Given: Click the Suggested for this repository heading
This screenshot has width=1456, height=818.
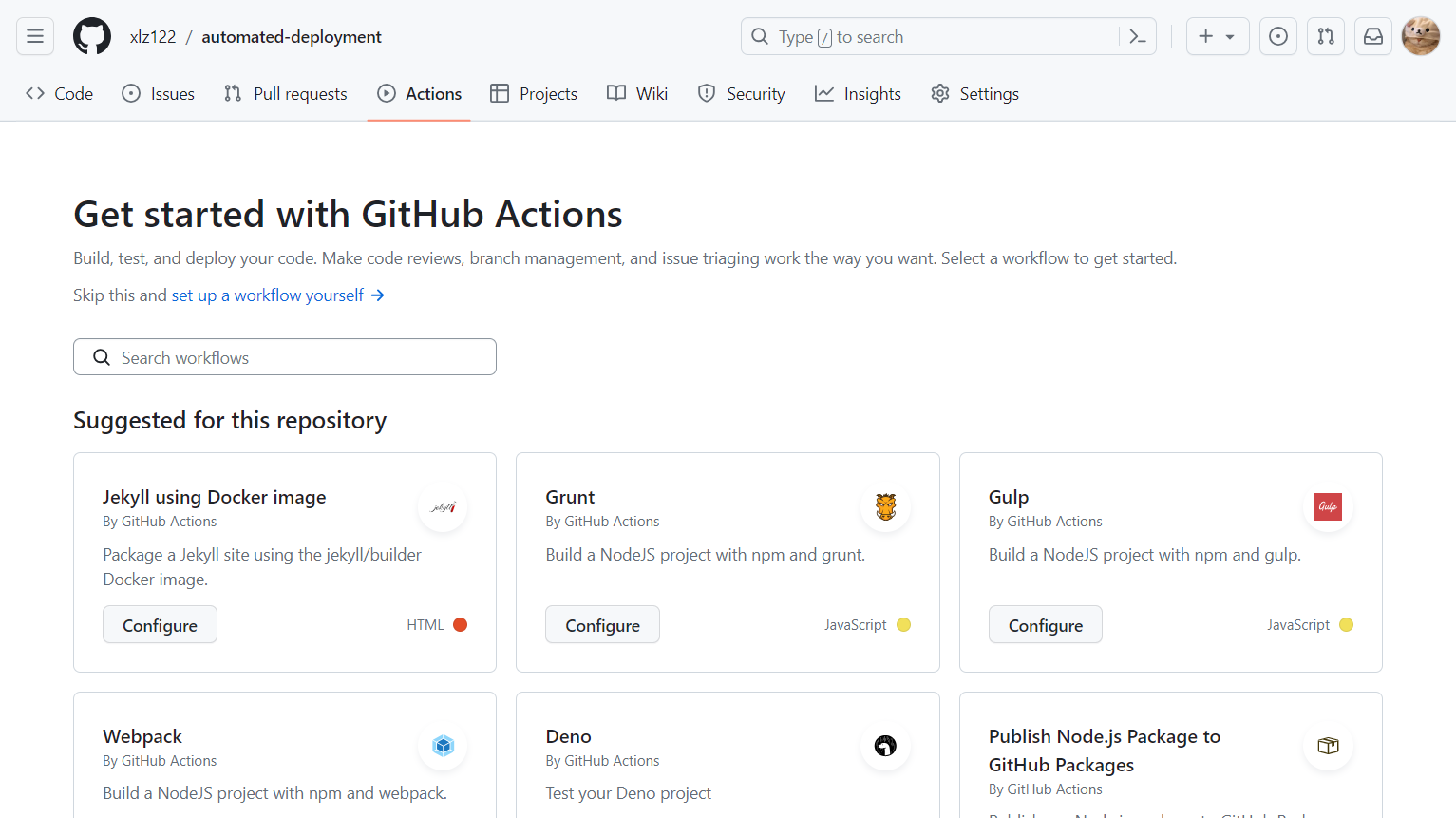Looking at the screenshot, I should click(x=230, y=420).
